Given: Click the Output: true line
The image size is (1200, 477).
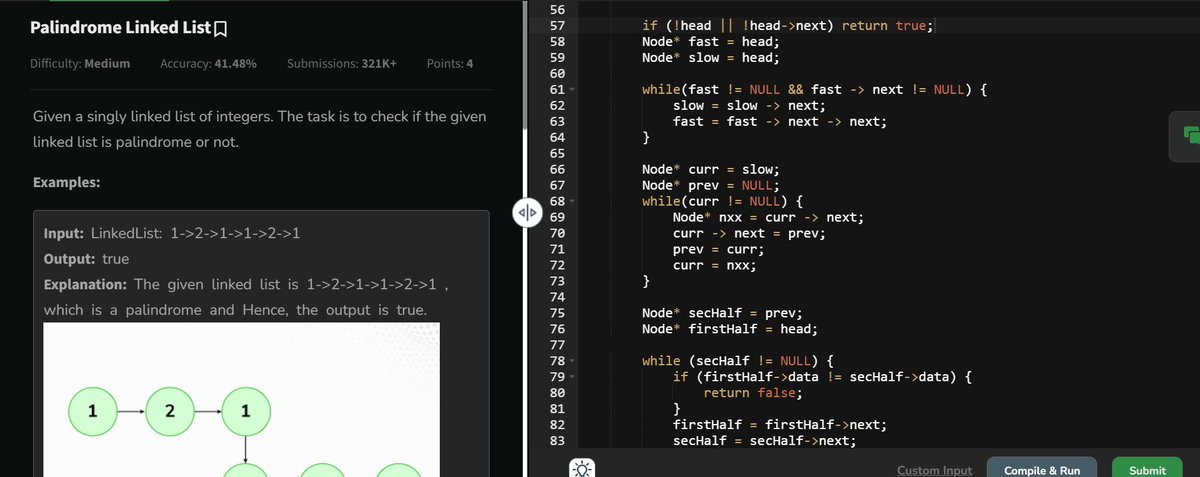Looking at the screenshot, I should click(86, 260).
